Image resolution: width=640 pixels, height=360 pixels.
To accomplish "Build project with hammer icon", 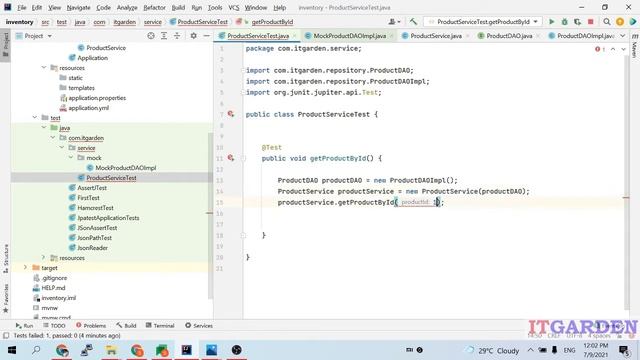I will click(x=413, y=22).
